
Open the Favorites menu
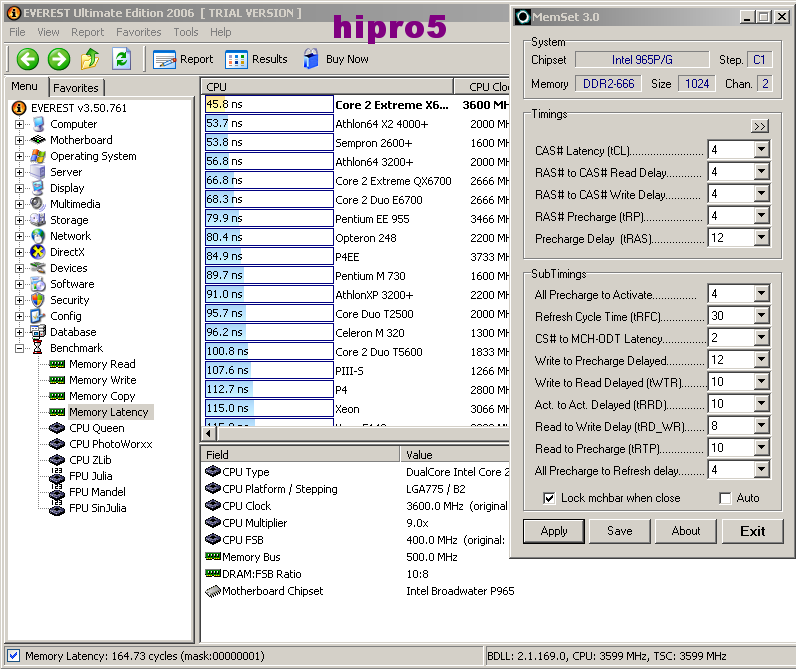[139, 32]
